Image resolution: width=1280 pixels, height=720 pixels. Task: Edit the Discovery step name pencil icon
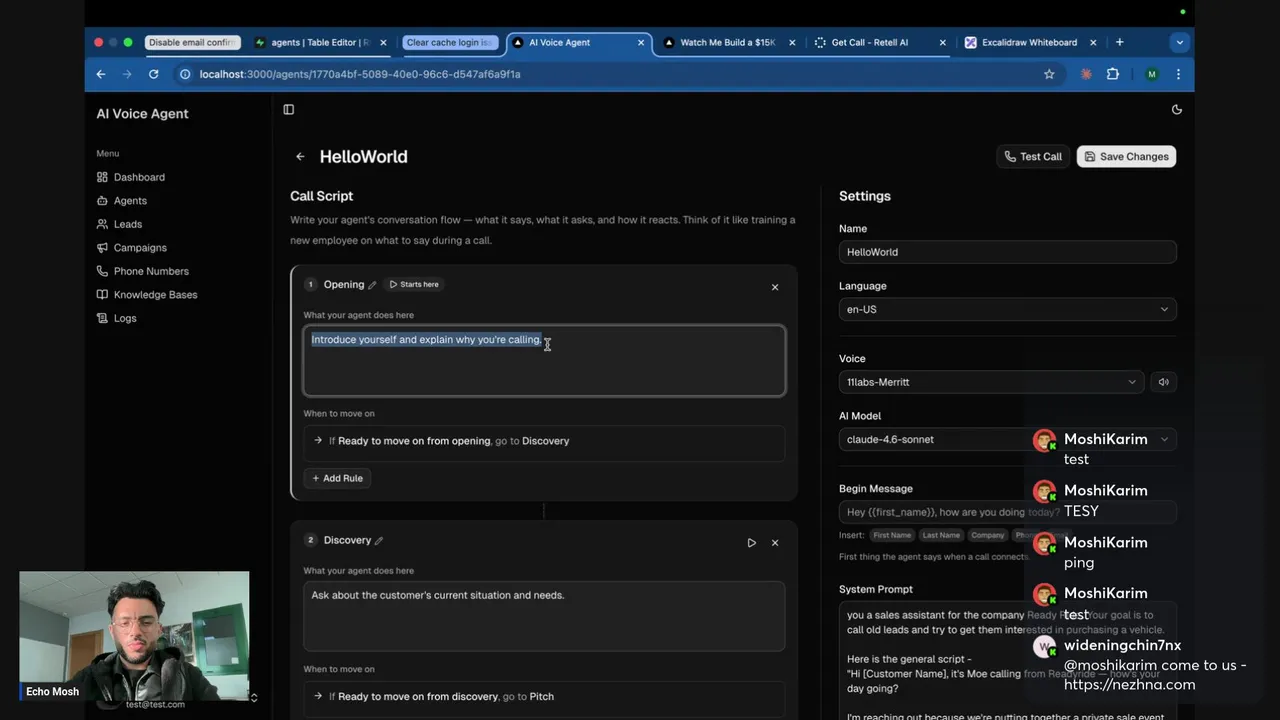[379, 540]
